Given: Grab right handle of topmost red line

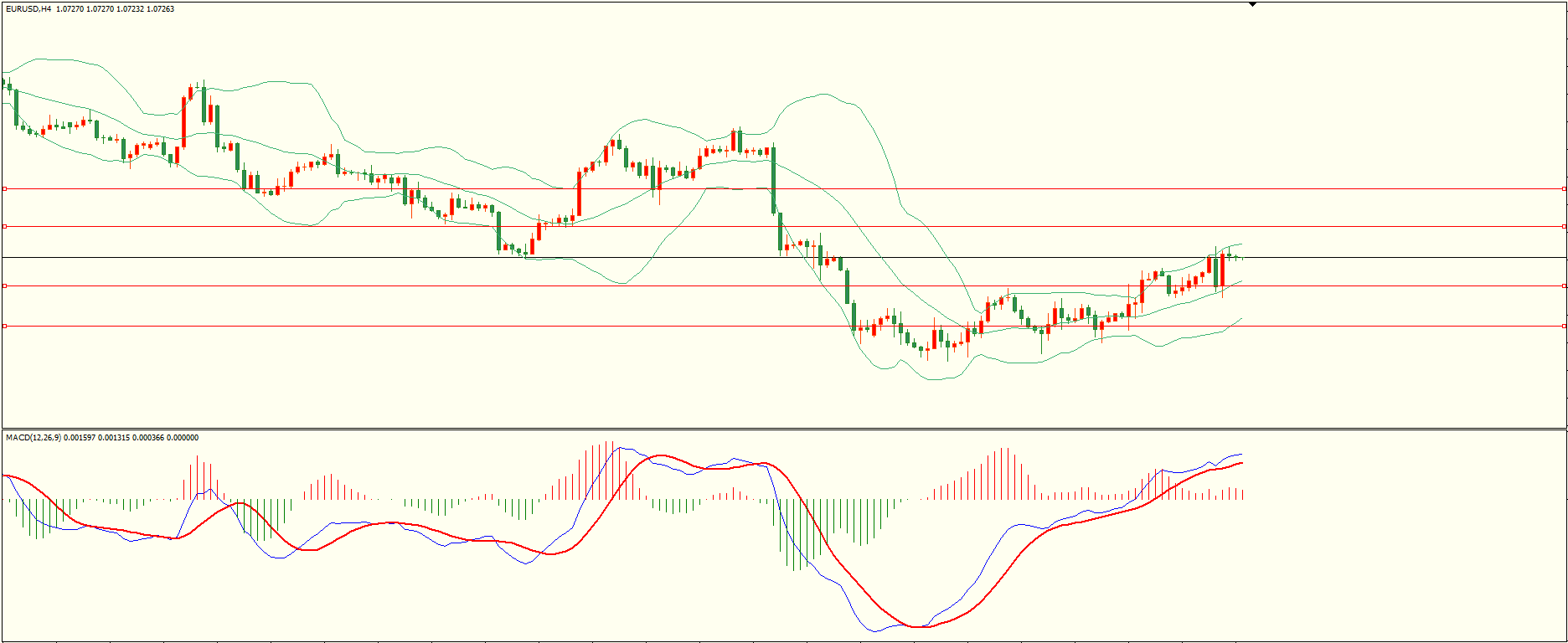Looking at the screenshot, I should tap(1564, 189).
